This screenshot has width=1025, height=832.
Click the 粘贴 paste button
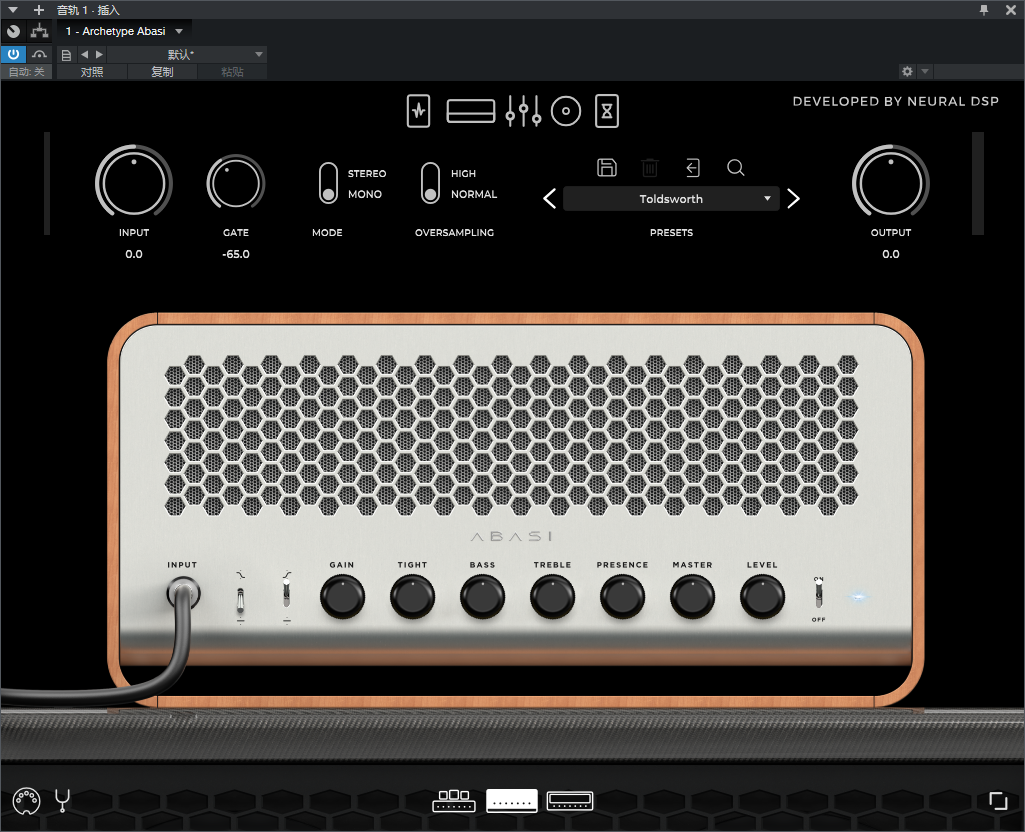(x=232, y=72)
